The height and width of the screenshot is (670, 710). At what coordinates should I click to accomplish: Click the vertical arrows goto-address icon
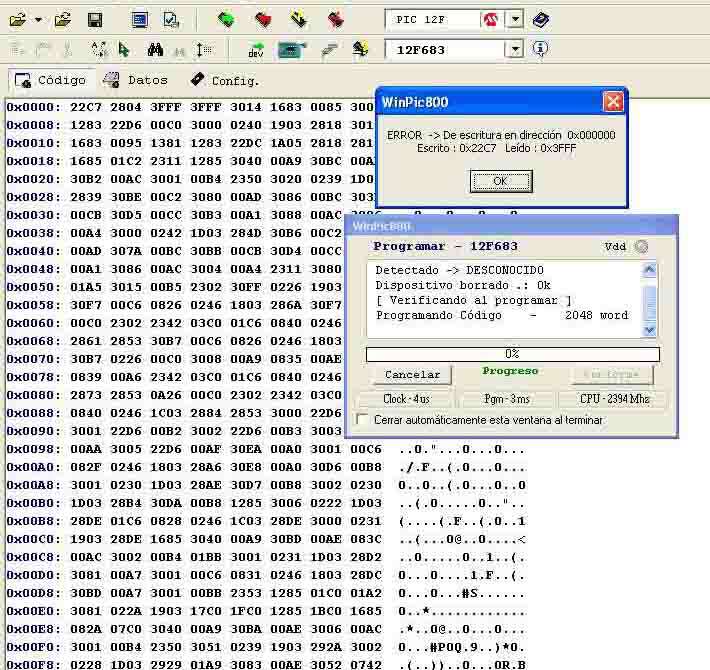pyautogui.click(x=203, y=49)
